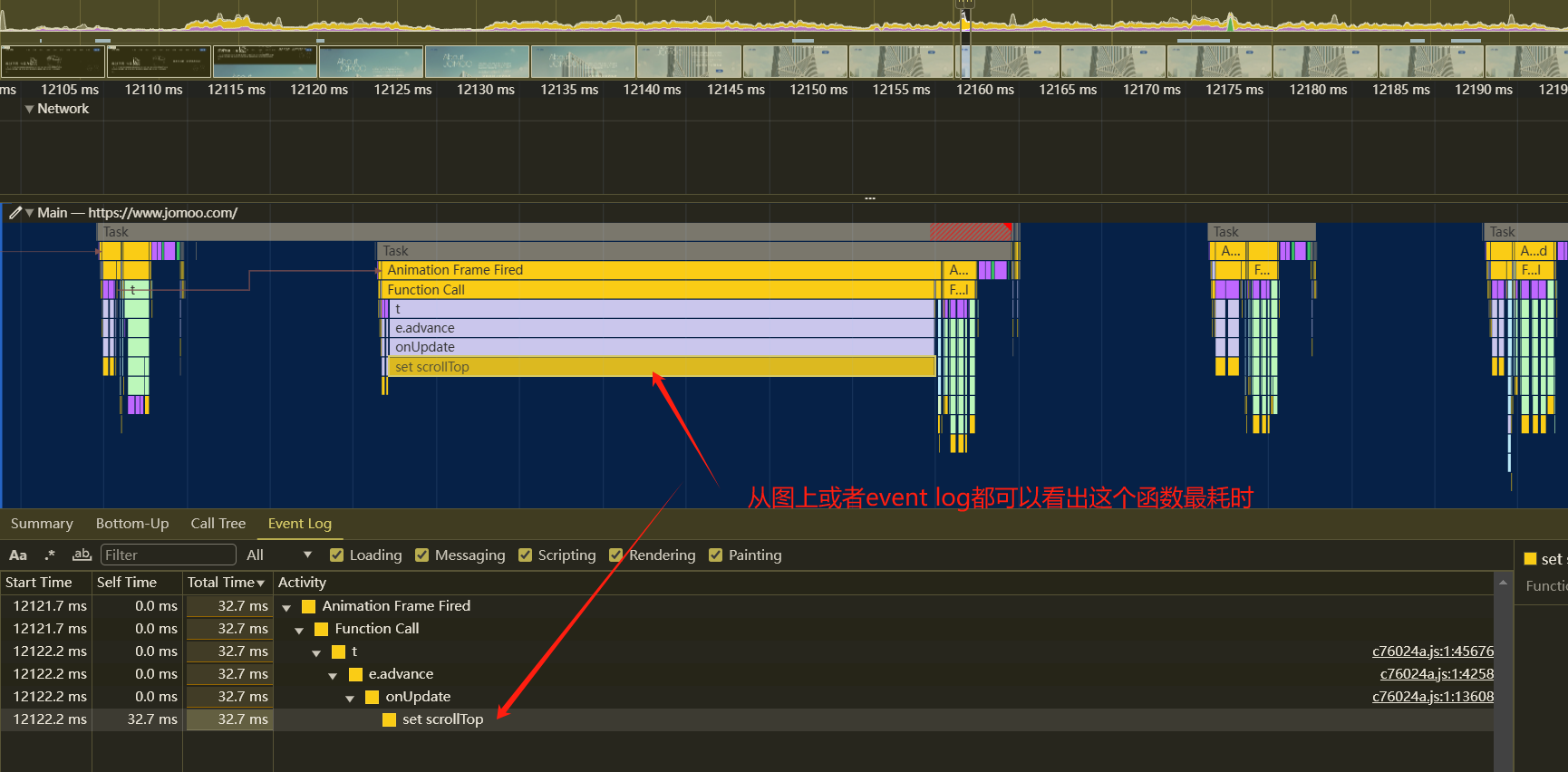The width and height of the screenshot is (1568, 772).
Task: Toggle the whole word match filter icon
Action: [x=82, y=555]
